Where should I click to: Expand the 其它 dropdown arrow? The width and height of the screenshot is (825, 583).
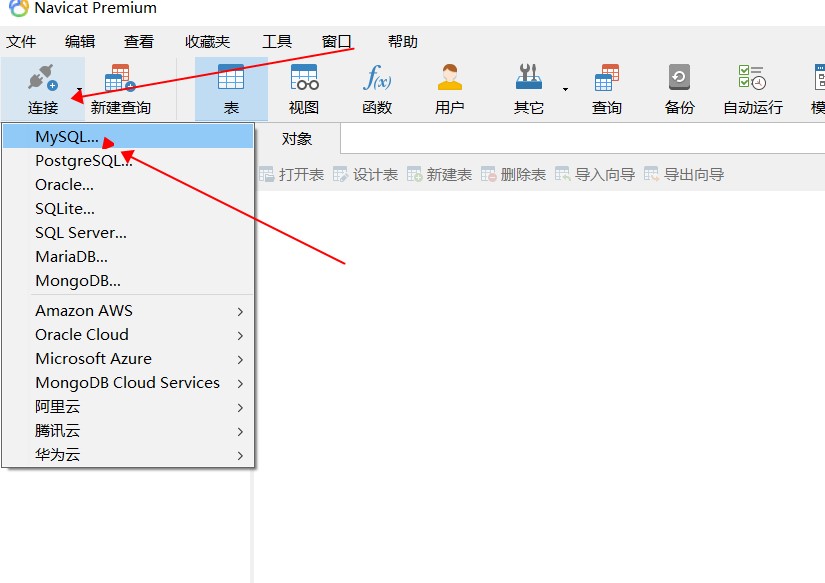click(566, 89)
